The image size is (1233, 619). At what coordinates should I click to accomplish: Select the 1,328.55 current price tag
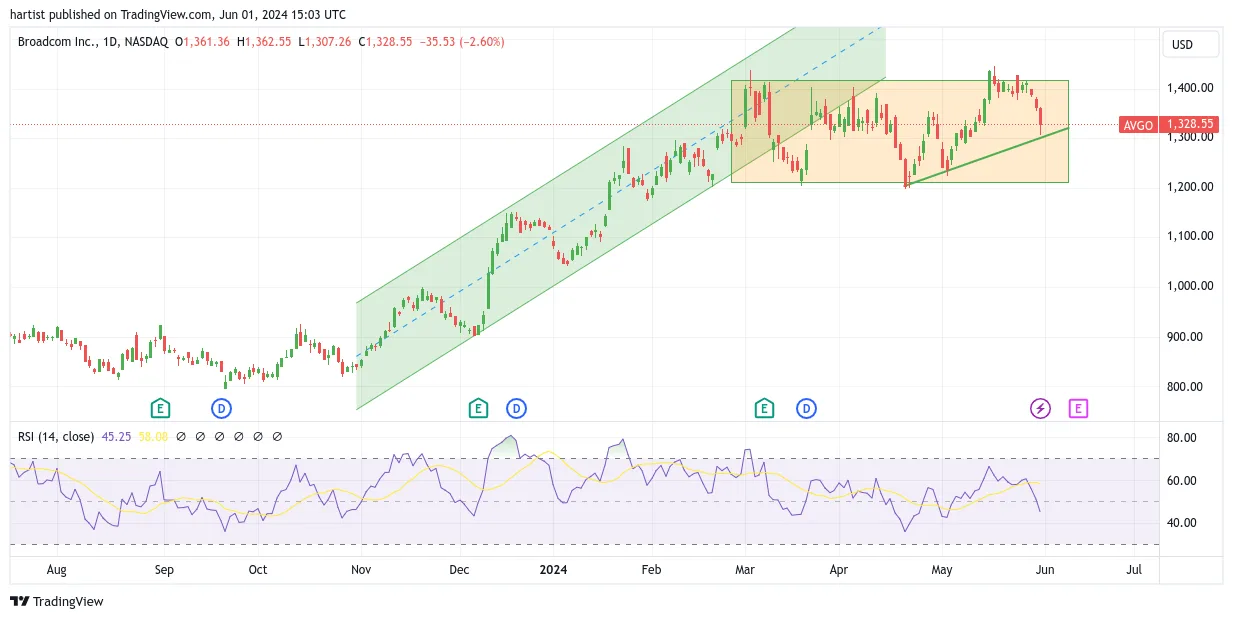pos(1190,125)
